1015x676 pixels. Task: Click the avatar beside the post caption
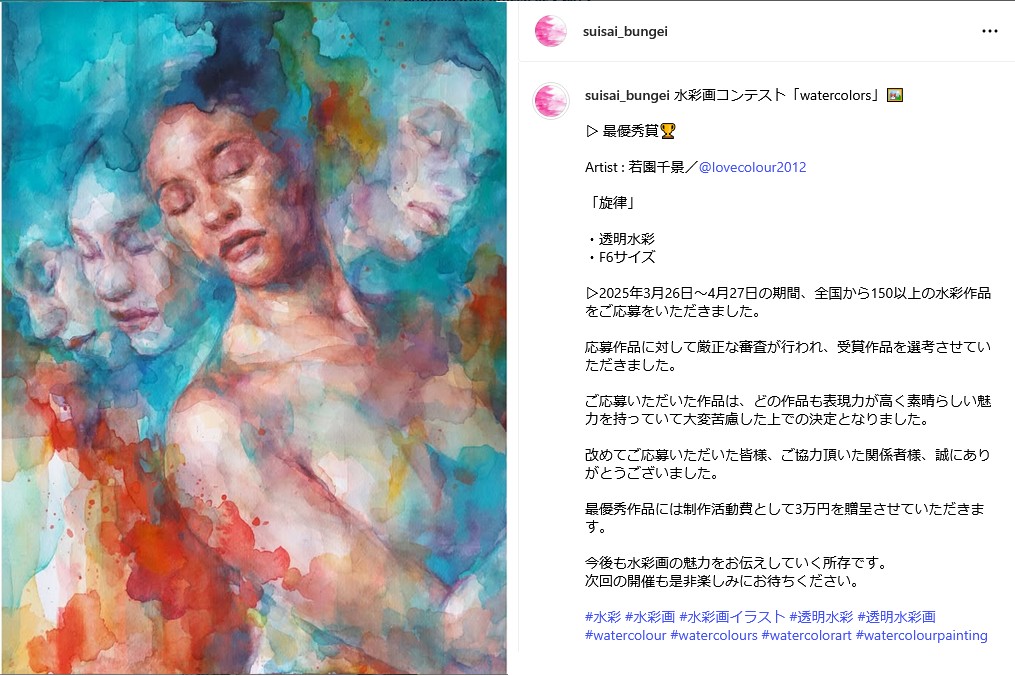point(550,101)
